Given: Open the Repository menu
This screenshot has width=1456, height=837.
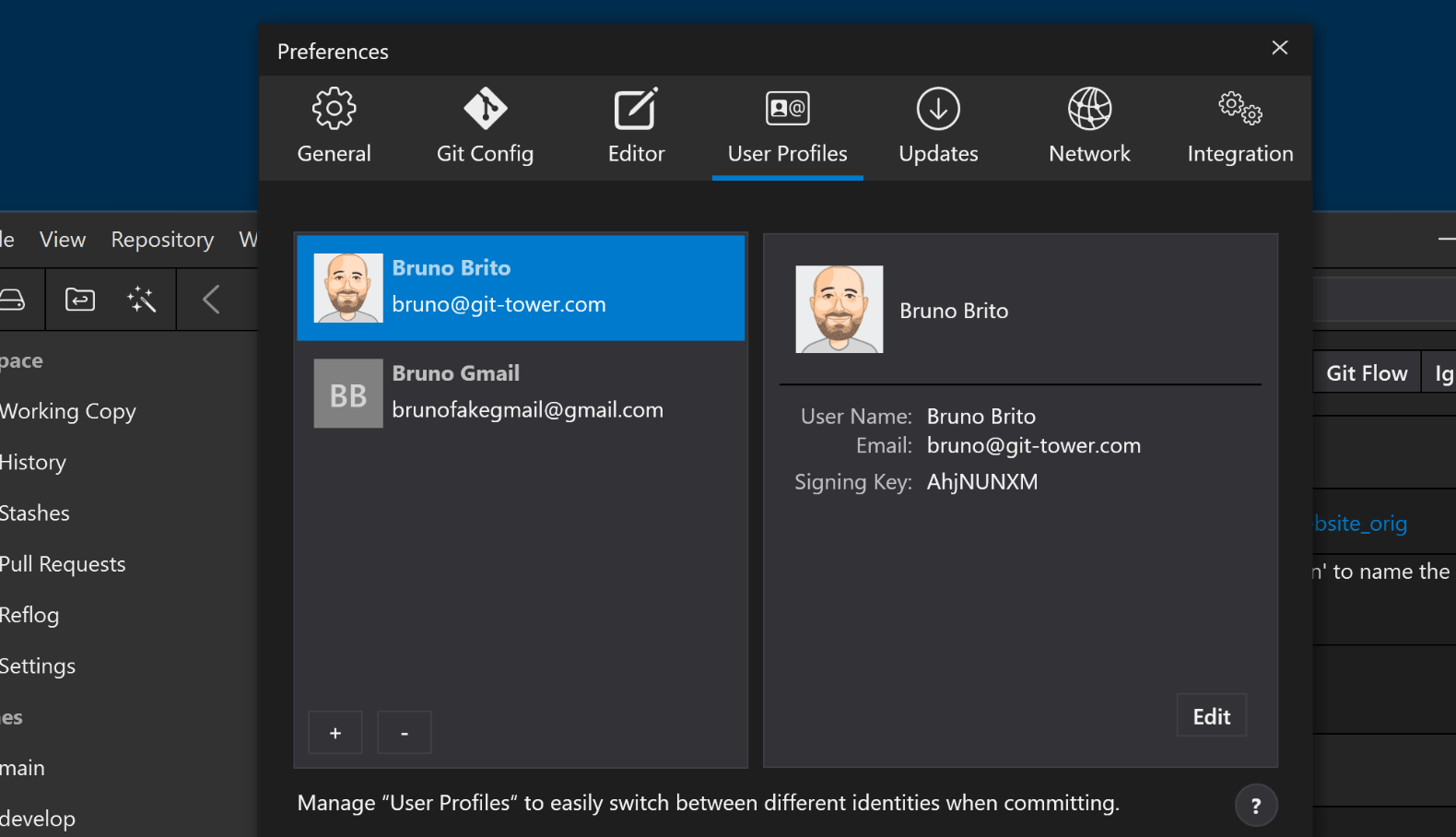Looking at the screenshot, I should click(x=162, y=240).
